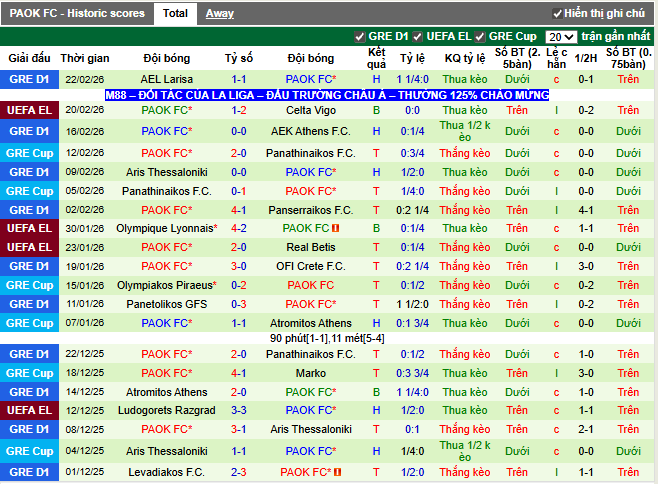Switch to the Away tab

point(219,13)
